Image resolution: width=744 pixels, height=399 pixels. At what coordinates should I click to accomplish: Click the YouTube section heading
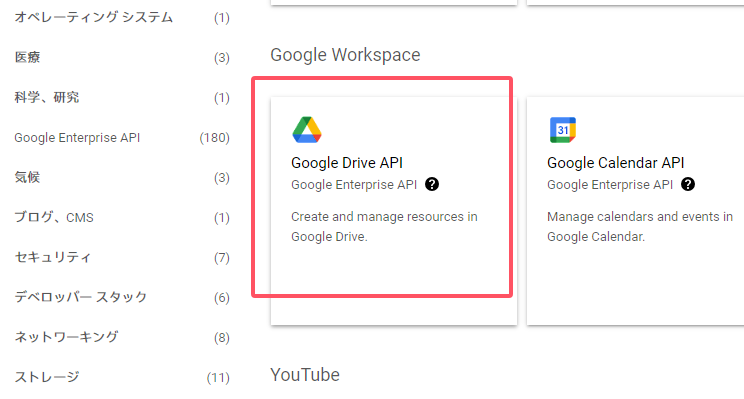click(x=305, y=375)
